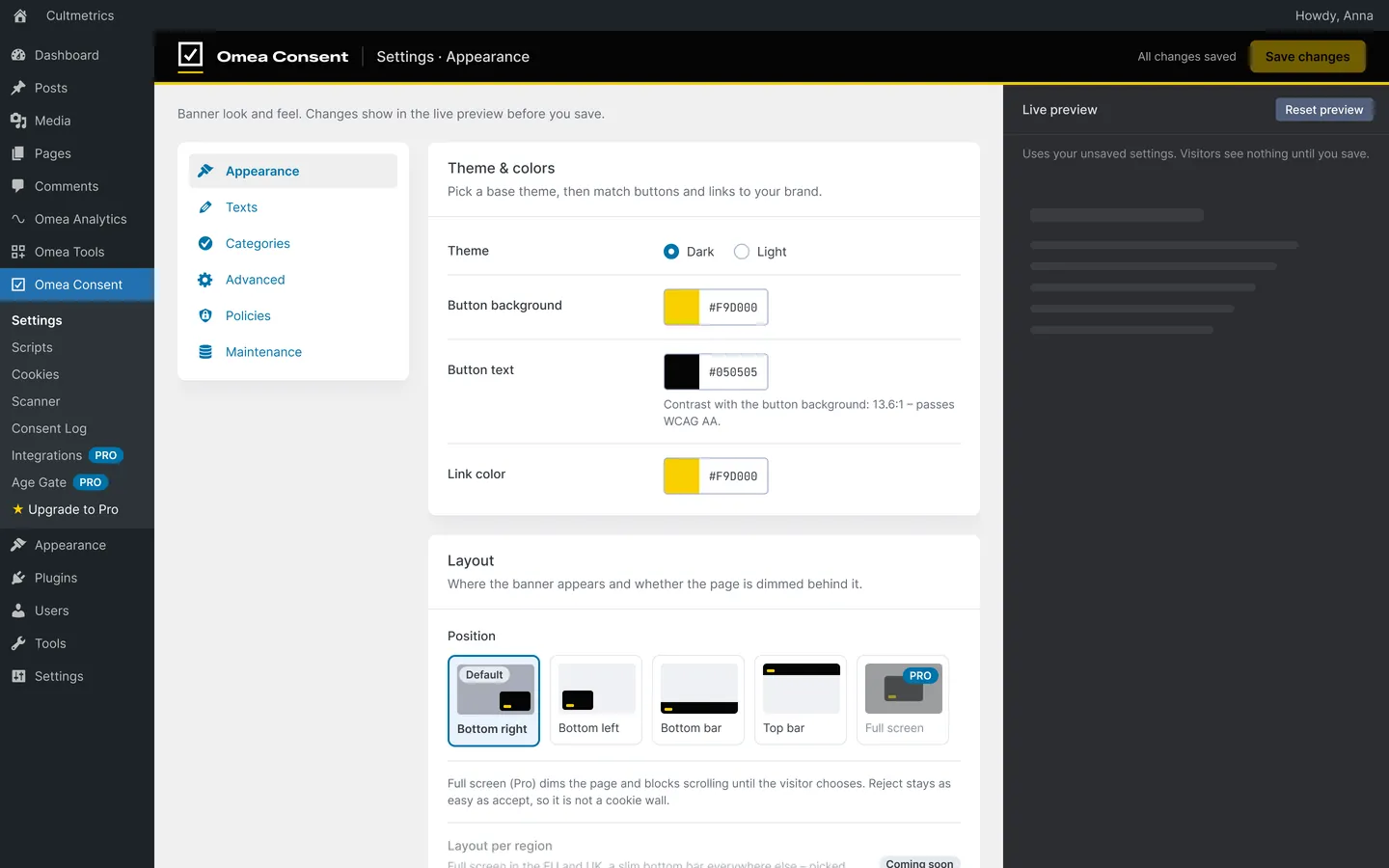Click the Save changes button

tap(1307, 57)
